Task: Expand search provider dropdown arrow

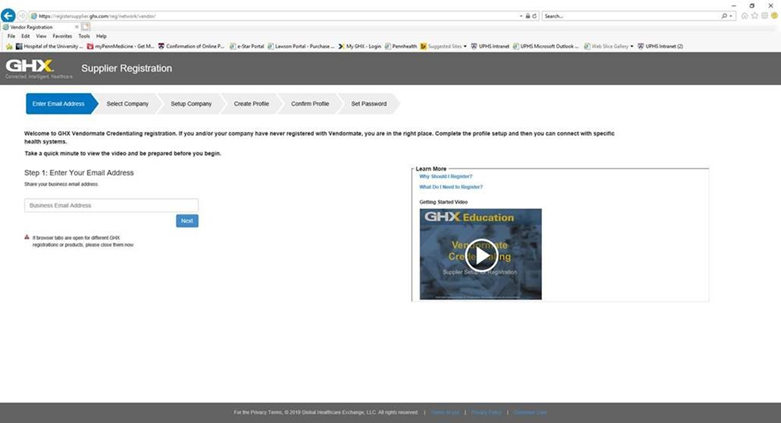Action: coord(731,16)
